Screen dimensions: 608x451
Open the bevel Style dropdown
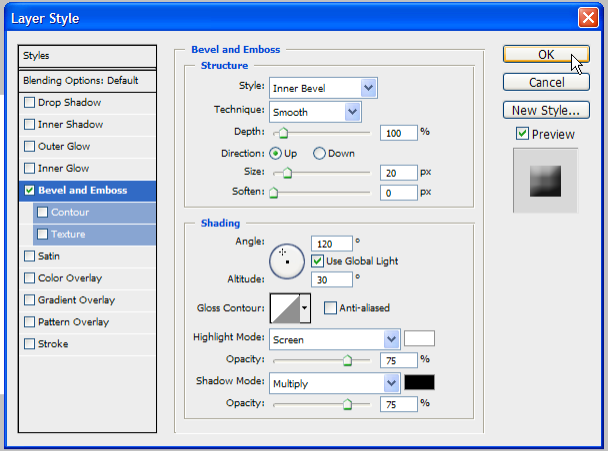[x=323, y=88]
